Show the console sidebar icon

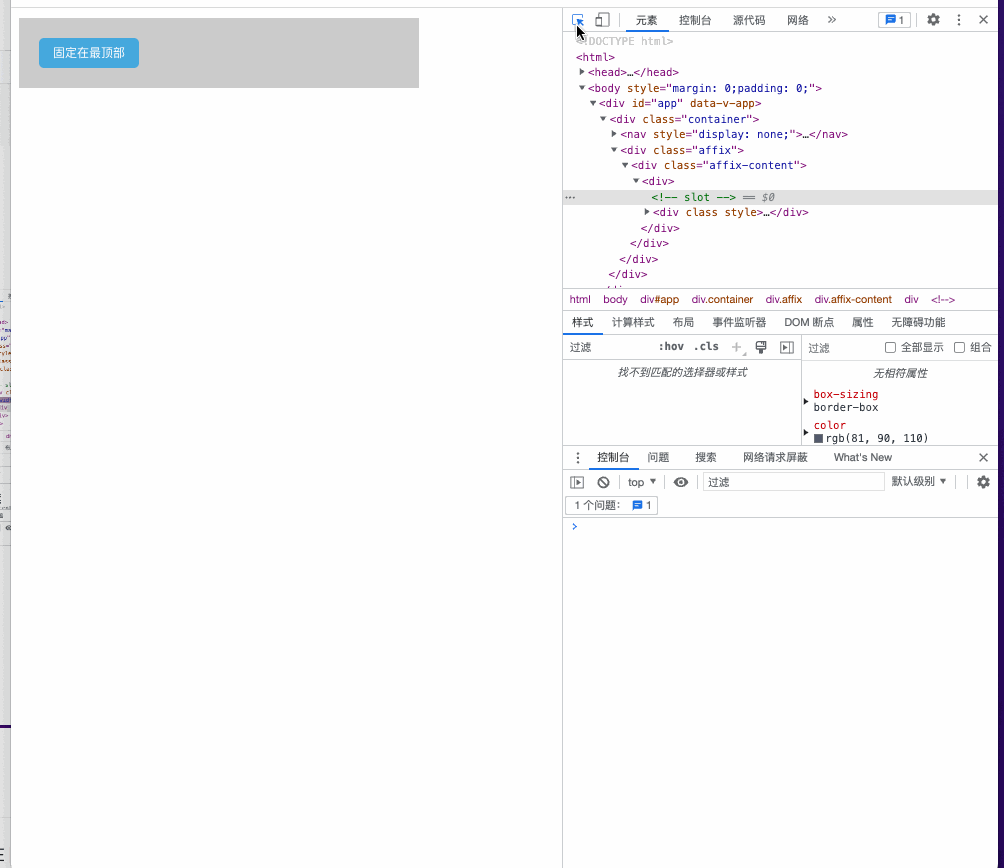[577, 481]
